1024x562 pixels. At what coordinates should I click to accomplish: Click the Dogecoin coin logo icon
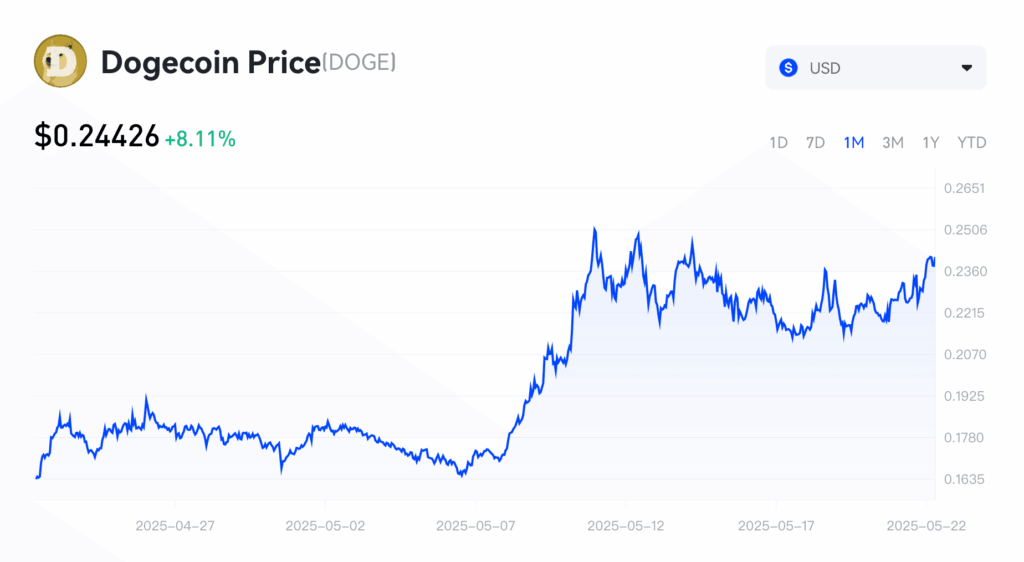(x=60, y=61)
